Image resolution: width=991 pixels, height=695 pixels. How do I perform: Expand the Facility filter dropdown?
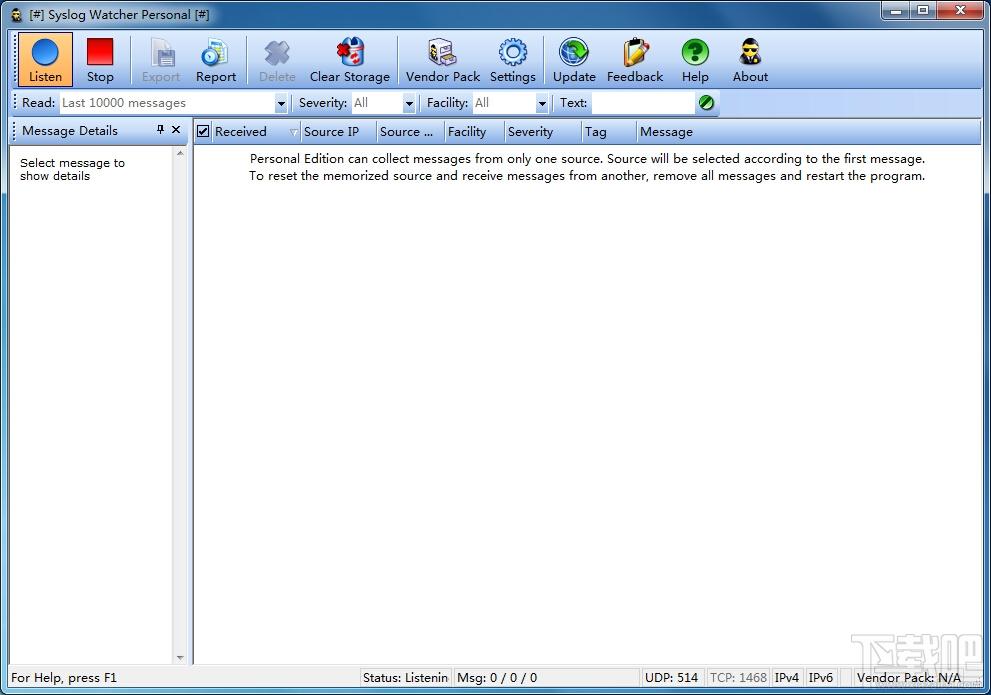pos(542,103)
